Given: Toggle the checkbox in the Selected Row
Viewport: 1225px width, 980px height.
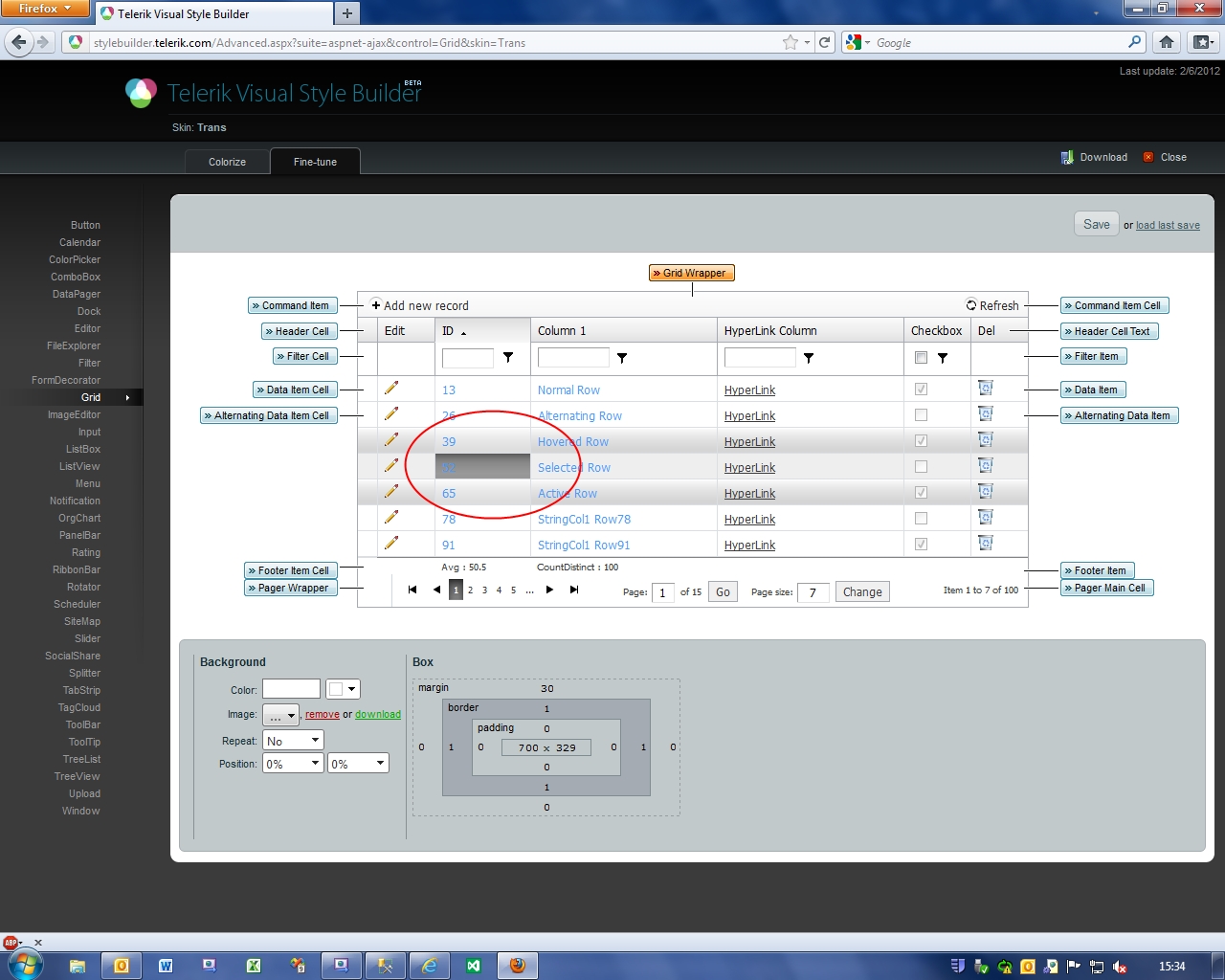Looking at the screenshot, I should click(x=921, y=467).
